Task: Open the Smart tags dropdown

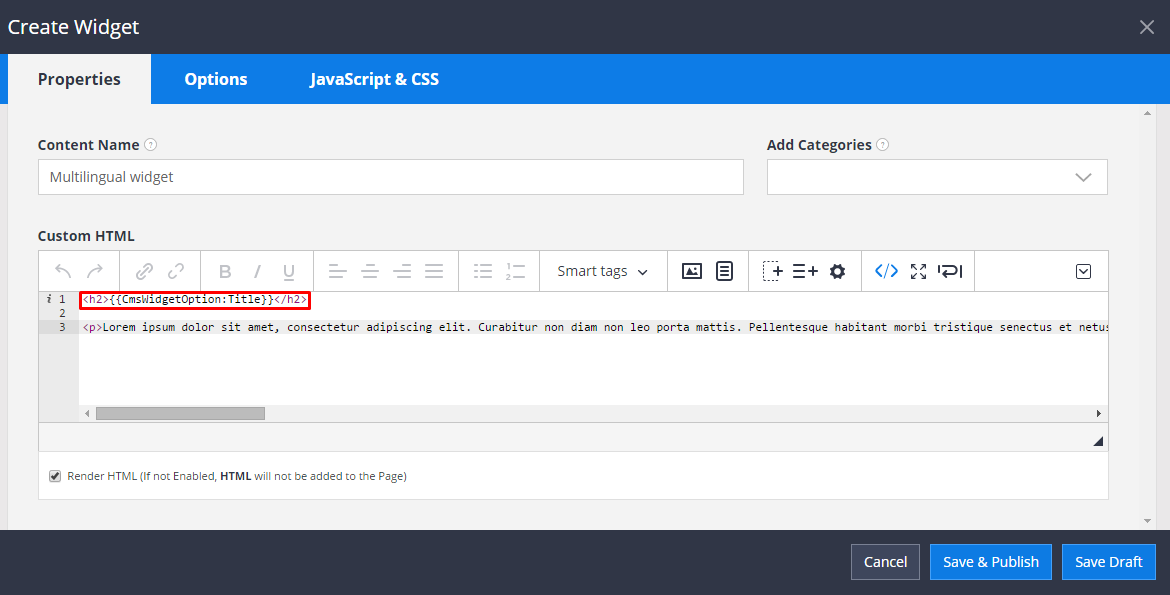Action: (602, 271)
